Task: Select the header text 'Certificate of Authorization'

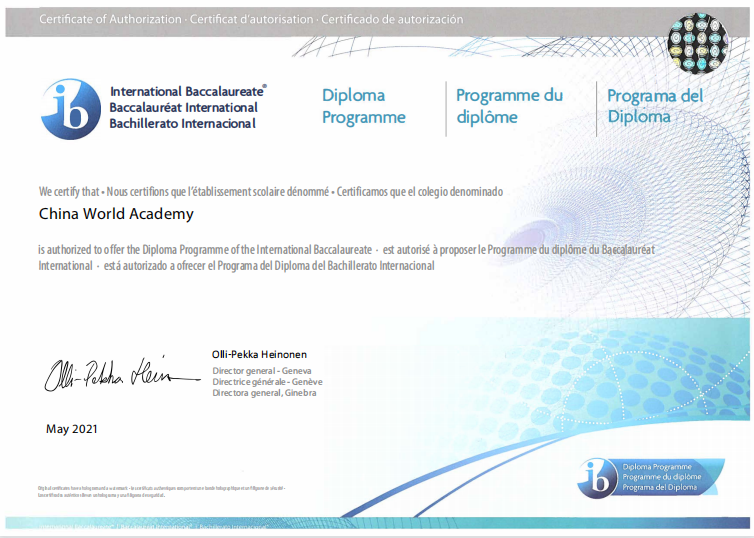Action: click(x=110, y=19)
